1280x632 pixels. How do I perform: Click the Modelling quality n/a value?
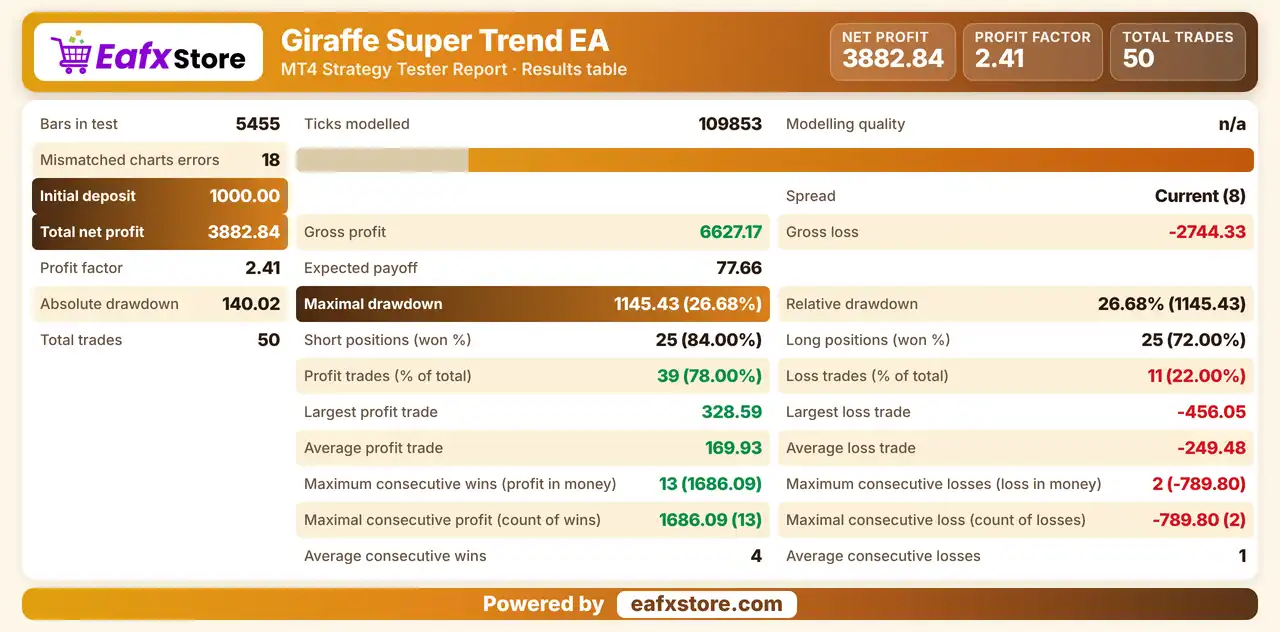tap(1232, 124)
